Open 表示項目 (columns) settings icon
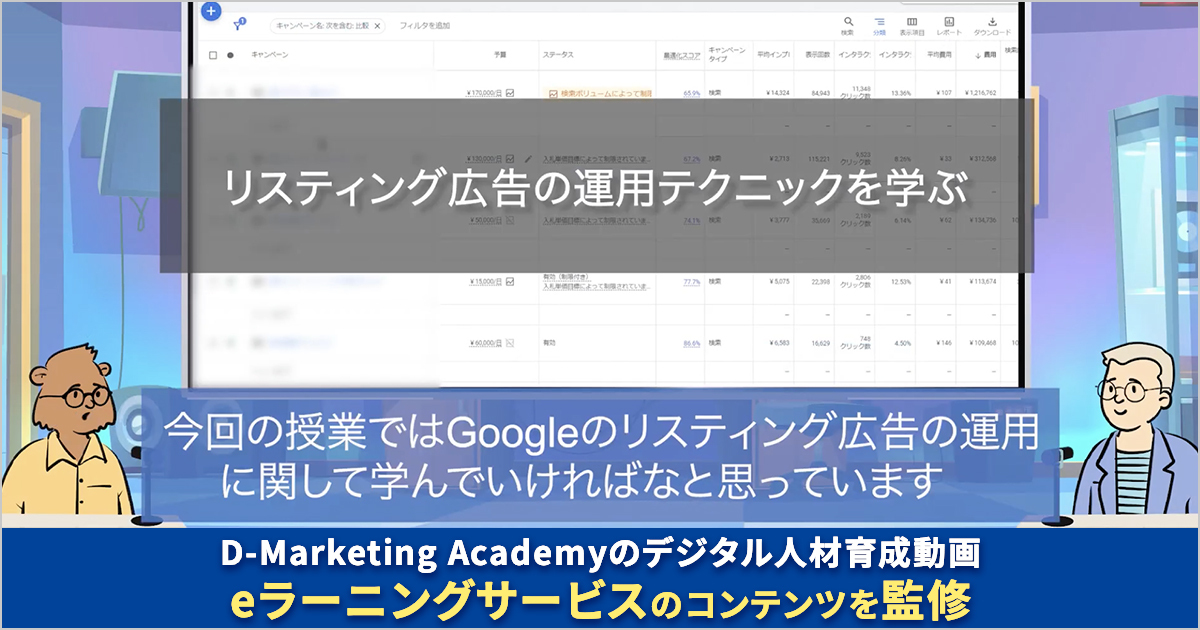 [912, 21]
